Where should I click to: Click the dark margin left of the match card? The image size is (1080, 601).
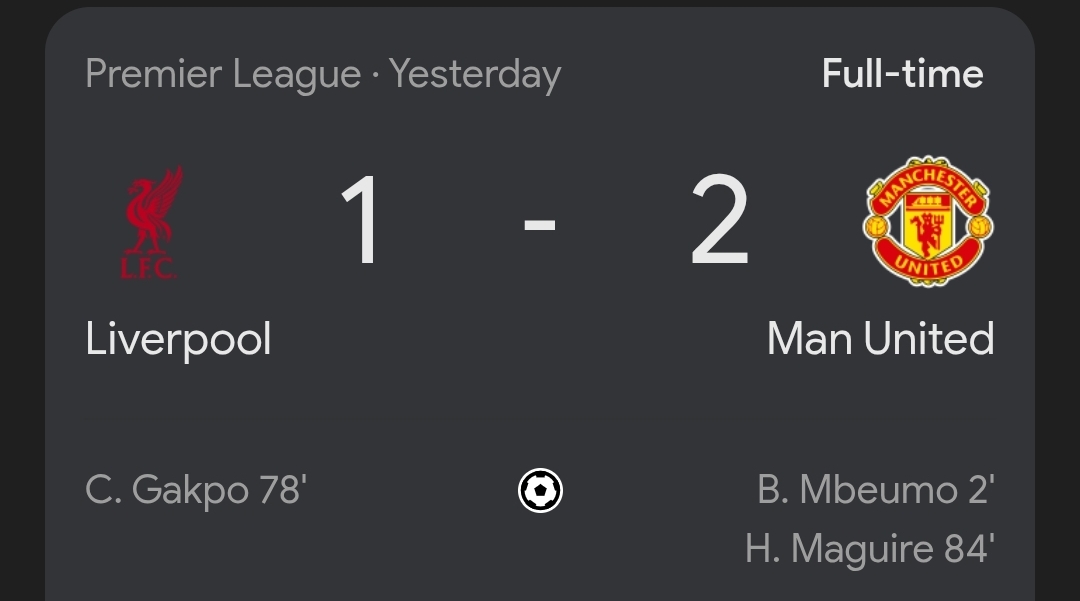point(22,300)
